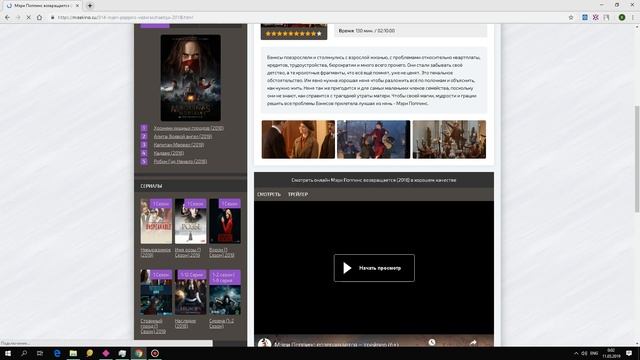Open the third top-list link, Капитан Марвел (2019)
The height and width of the screenshot is (360, 640).
tap(179, 144)
